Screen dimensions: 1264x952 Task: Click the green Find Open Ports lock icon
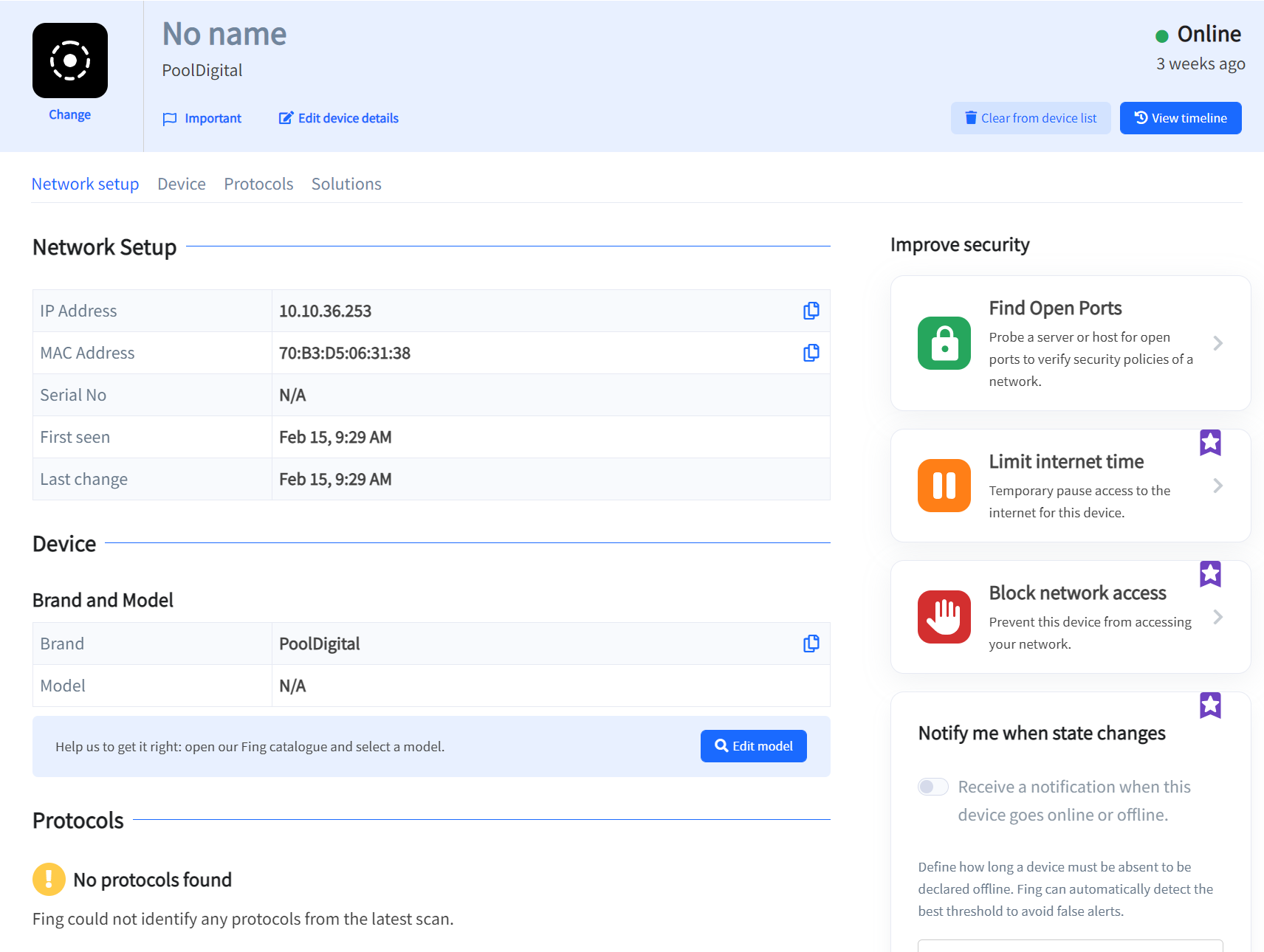click(944, 343)
